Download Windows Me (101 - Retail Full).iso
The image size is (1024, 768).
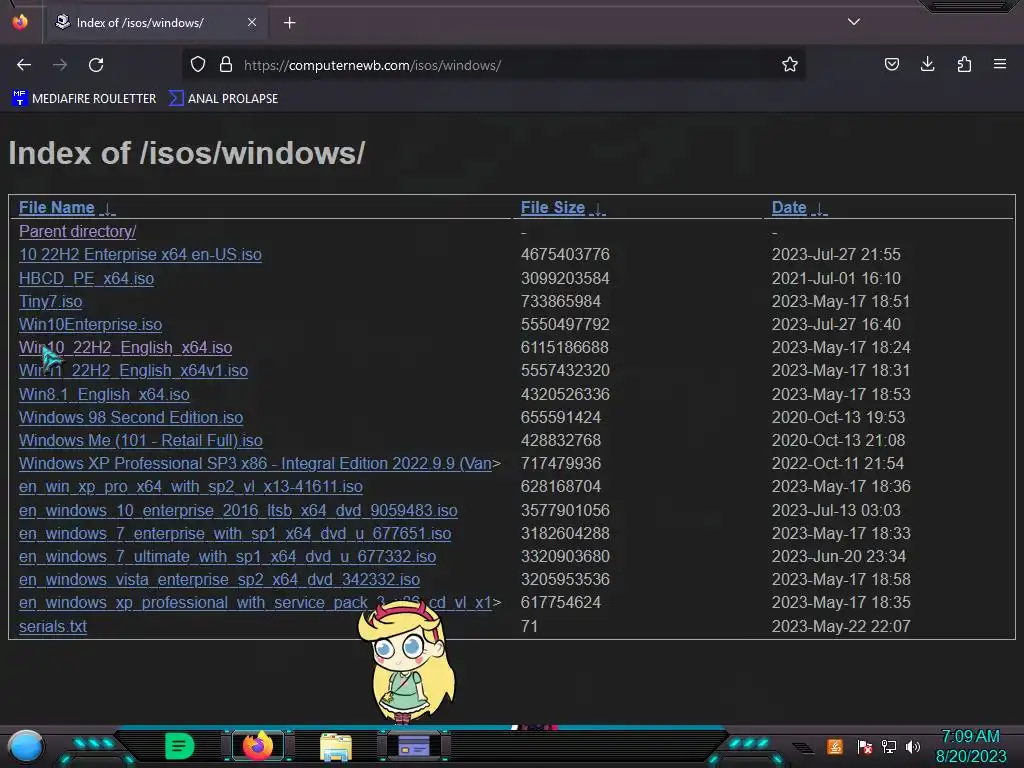click(x=140, y=441)
